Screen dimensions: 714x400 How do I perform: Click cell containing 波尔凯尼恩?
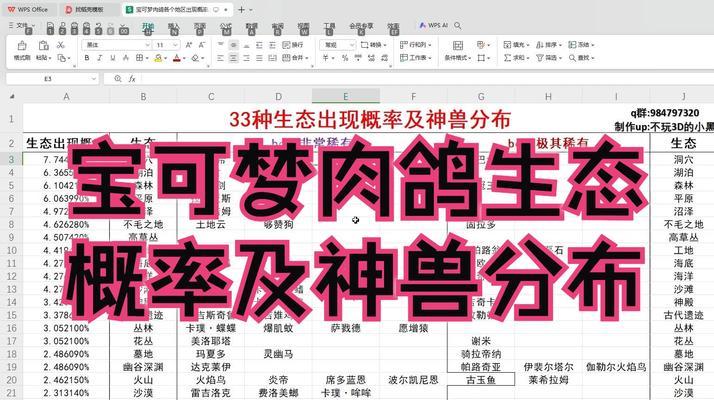coord(413,379)
